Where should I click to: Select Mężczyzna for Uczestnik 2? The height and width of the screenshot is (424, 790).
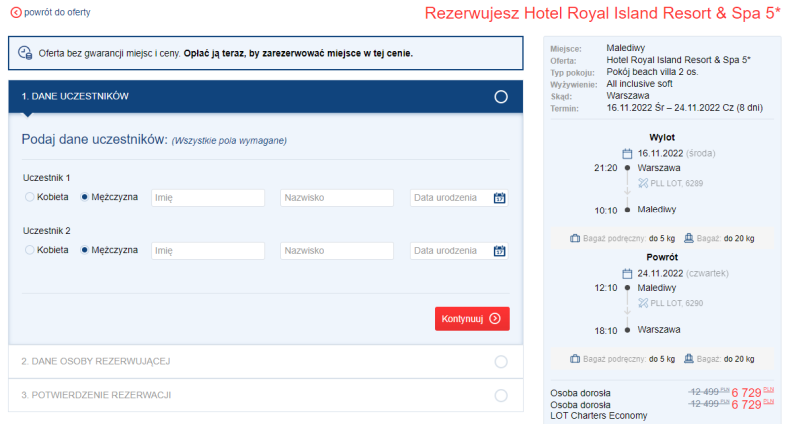click(85, 250)
